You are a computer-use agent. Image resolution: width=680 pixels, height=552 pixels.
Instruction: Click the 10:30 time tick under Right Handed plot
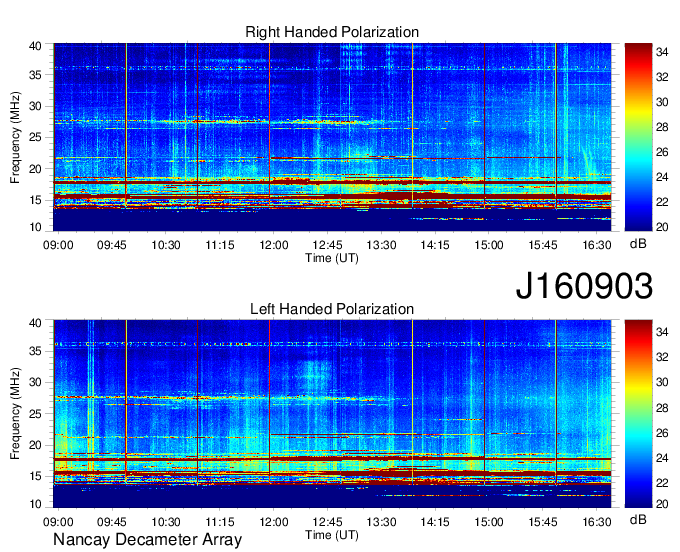[166, 245]
